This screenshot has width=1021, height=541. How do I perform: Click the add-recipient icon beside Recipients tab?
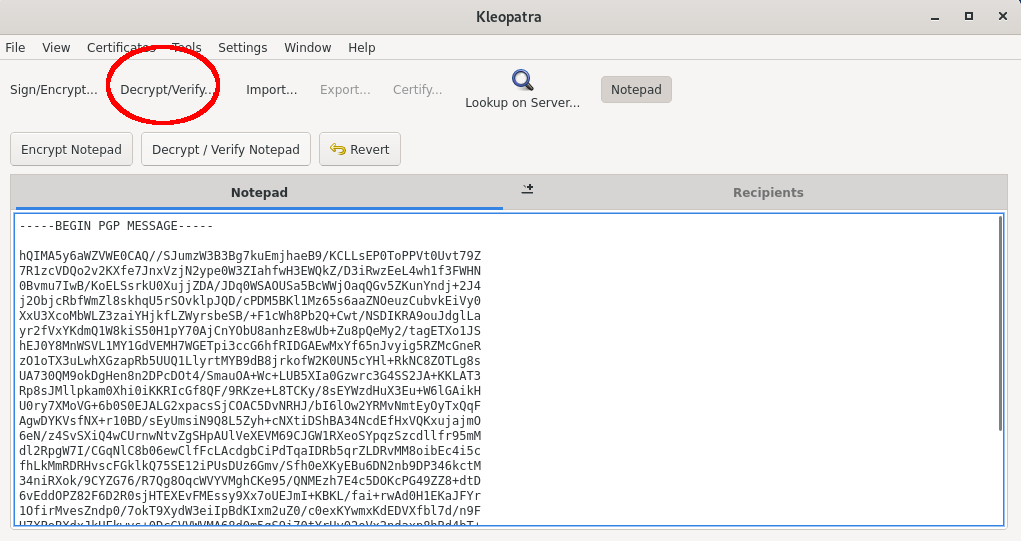point(527,189)
